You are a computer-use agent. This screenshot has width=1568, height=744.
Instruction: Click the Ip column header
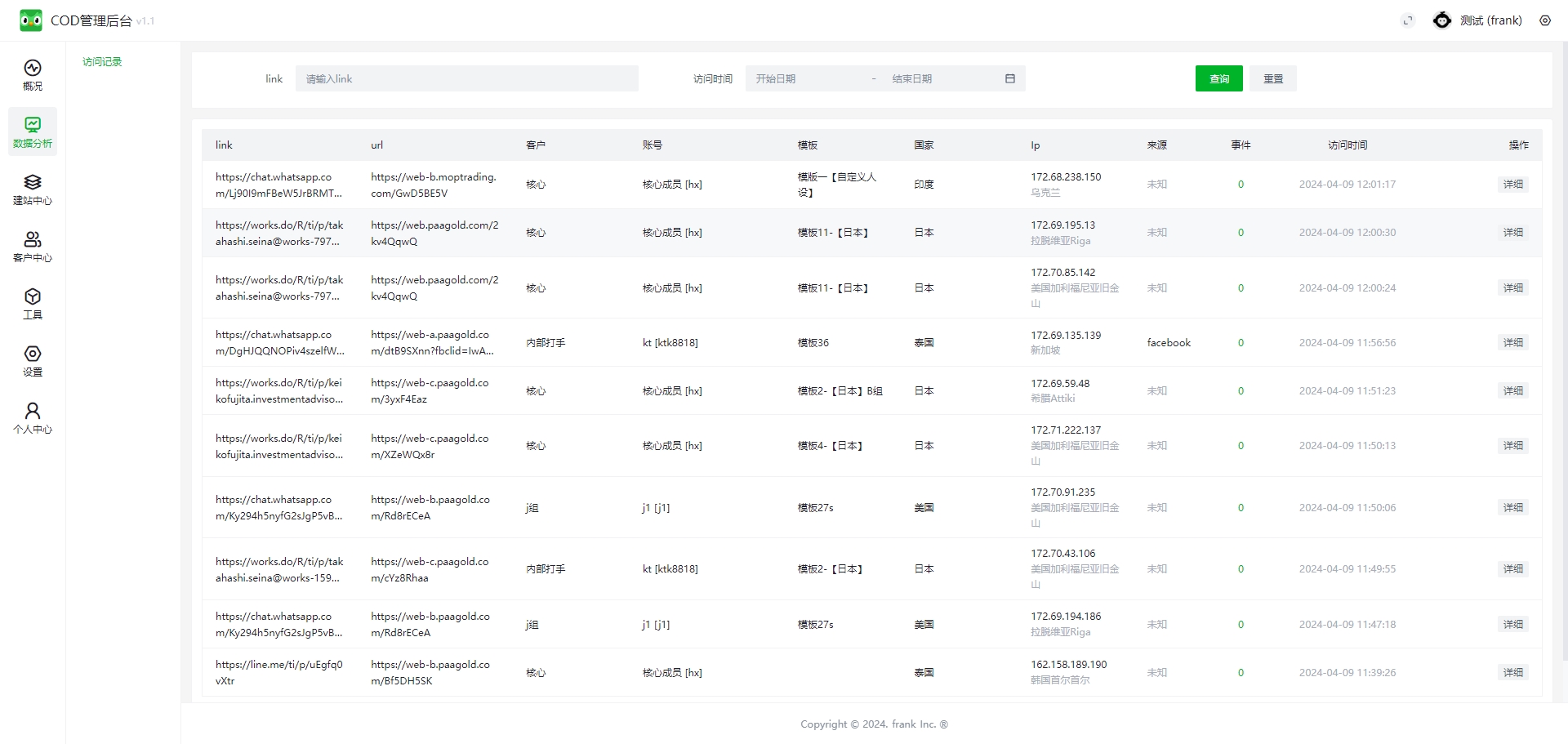coord(1035,145)
